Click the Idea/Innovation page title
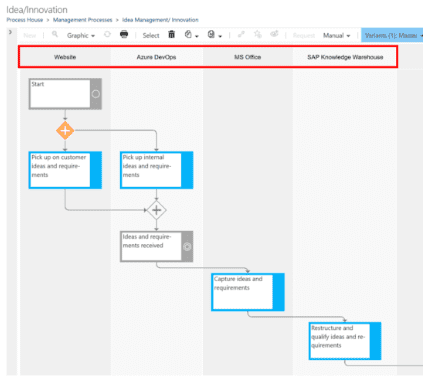Screen dimensions: 432x378 [x=37, y=10]
